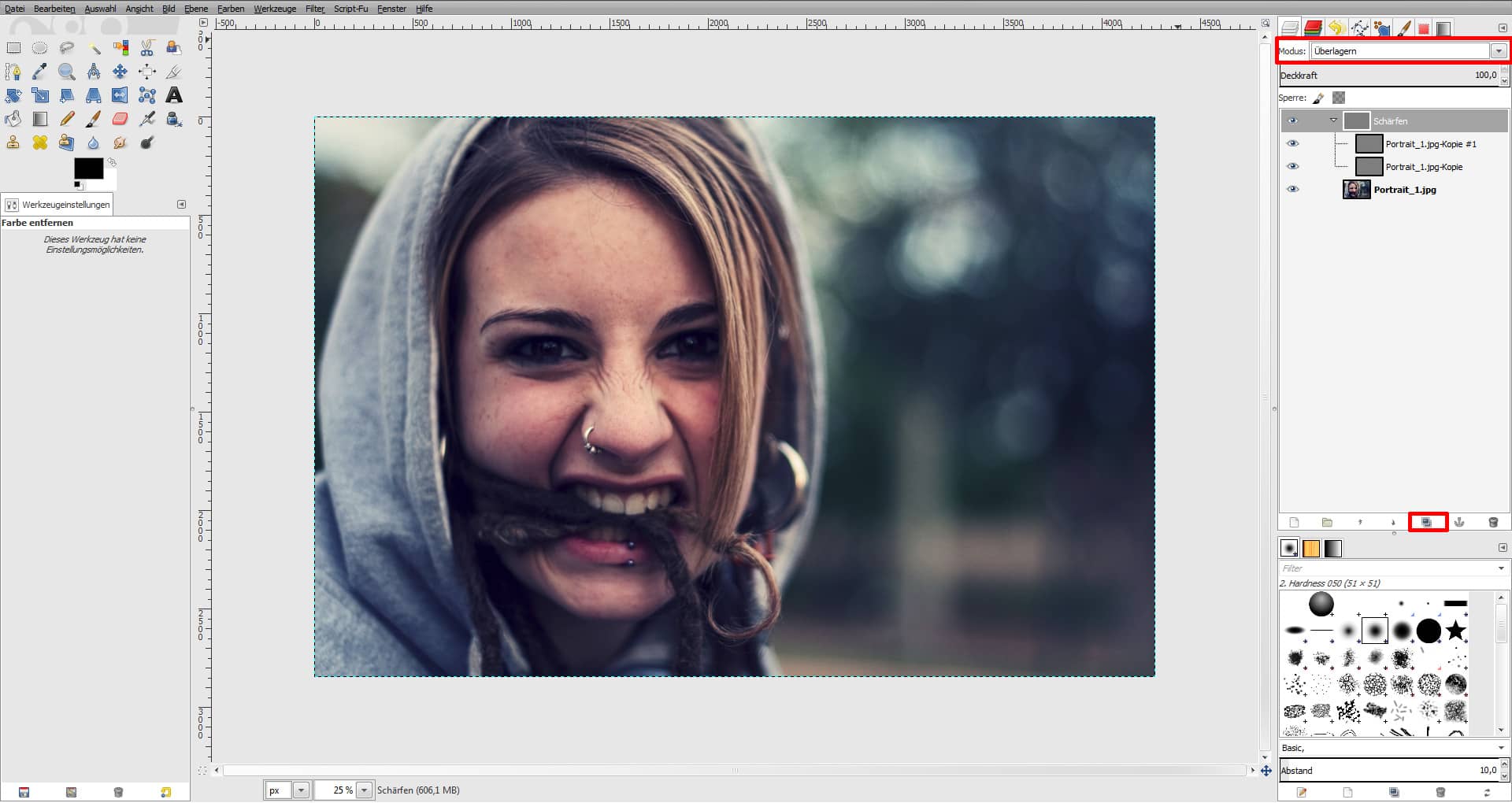Delete the layer using trash button

(x=1492, y=522)
